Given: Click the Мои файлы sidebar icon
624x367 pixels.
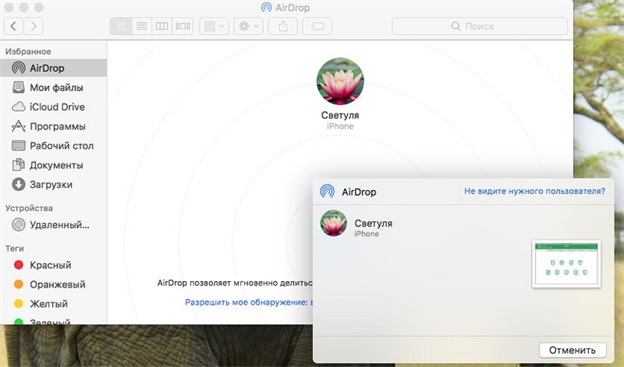Looking at the screenshot, I should point(18,87).
